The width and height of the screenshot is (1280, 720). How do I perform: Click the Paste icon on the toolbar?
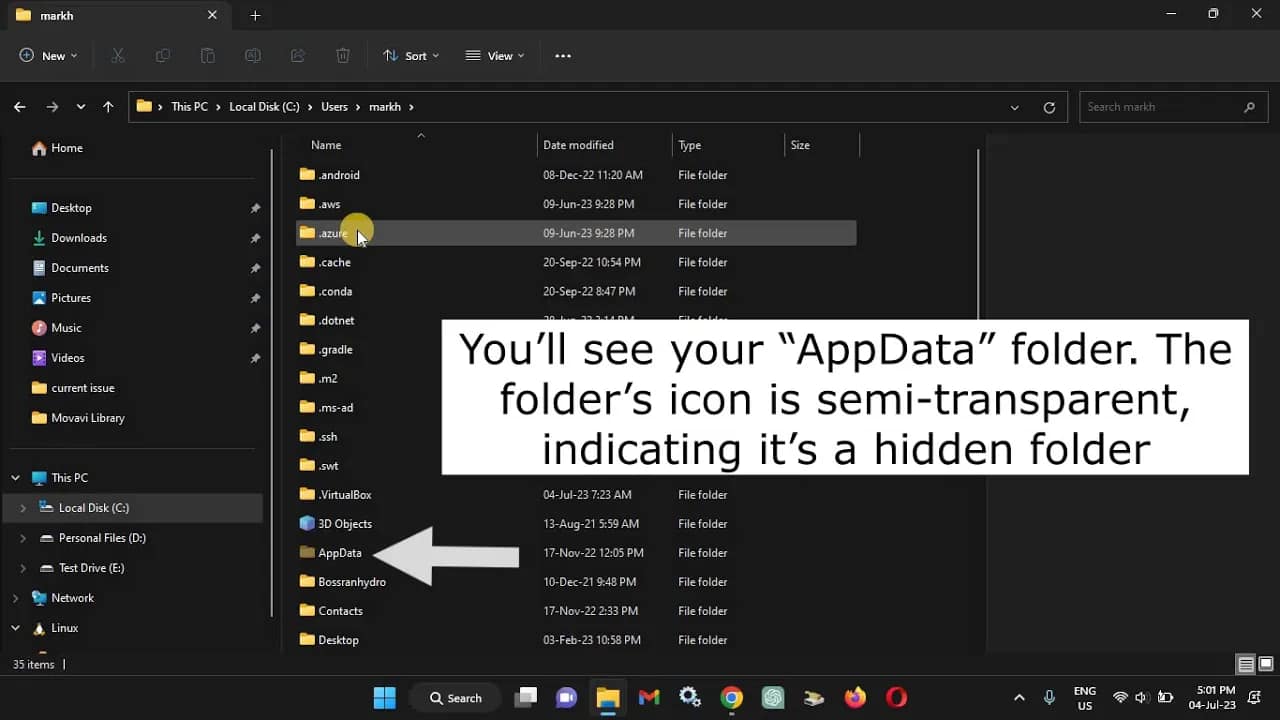tap(207, 55)
